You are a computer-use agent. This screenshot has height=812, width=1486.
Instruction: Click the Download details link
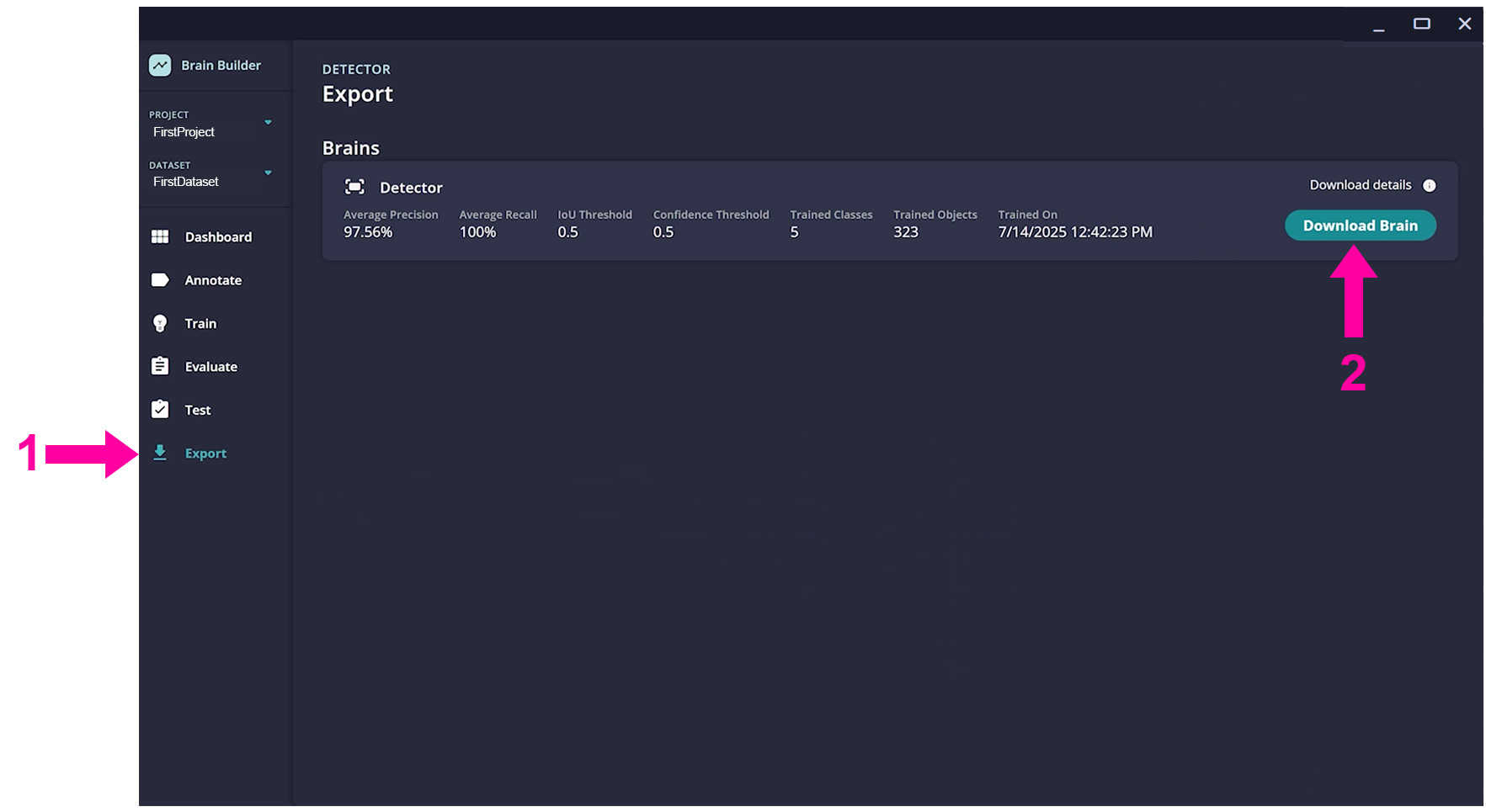pyautogui.click(x=1360, y=185)
